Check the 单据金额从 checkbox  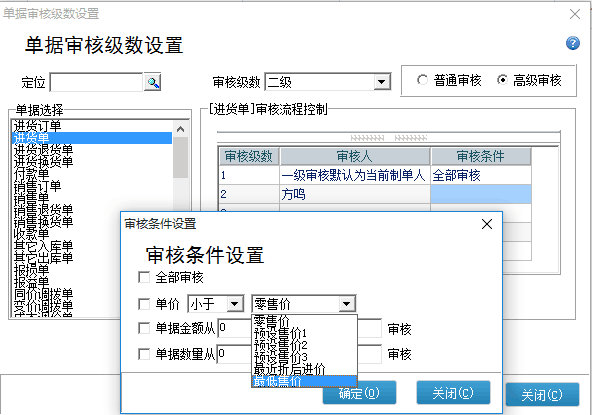144,328
